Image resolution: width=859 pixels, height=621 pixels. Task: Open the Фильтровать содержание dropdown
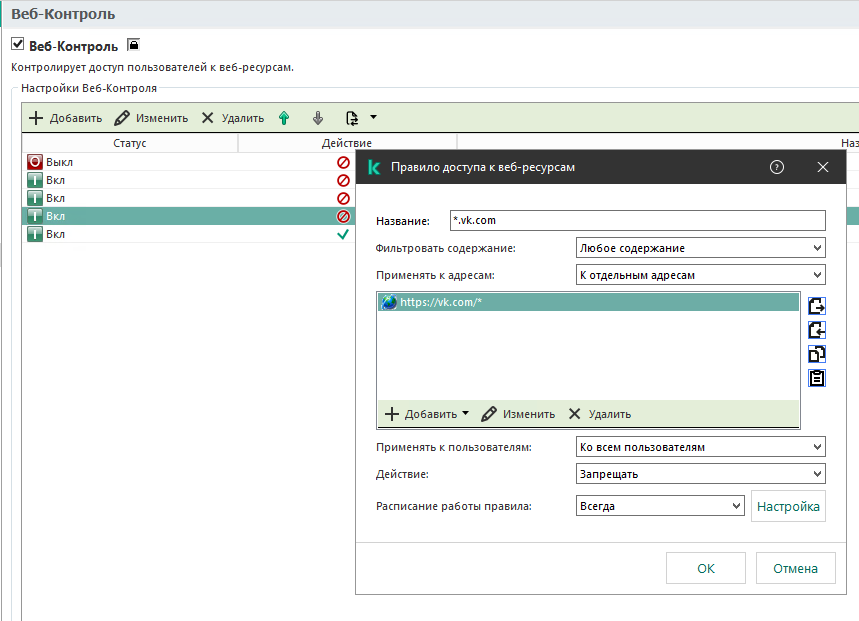pos(701,248)
